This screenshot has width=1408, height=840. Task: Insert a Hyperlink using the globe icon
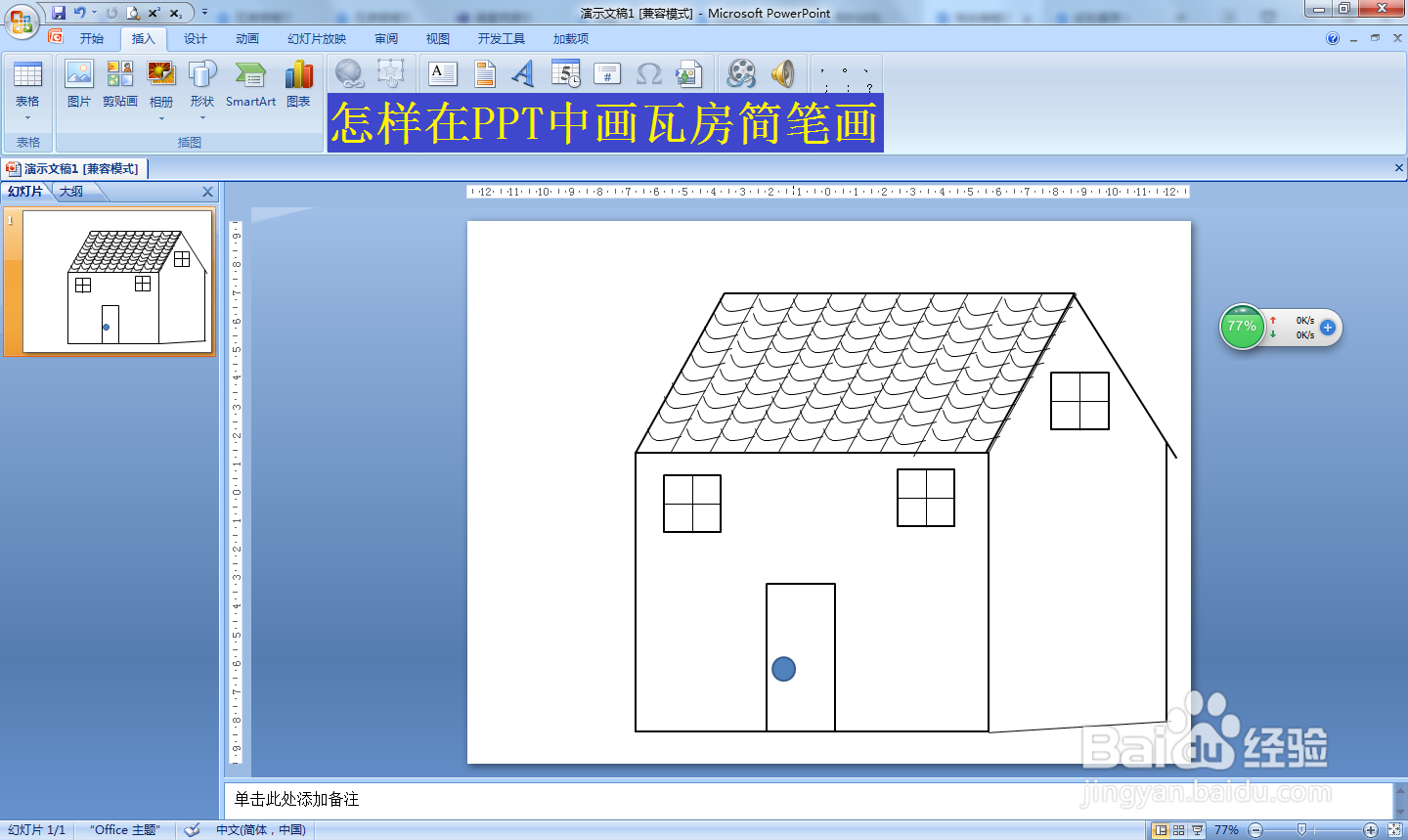(x=348, y=73)
